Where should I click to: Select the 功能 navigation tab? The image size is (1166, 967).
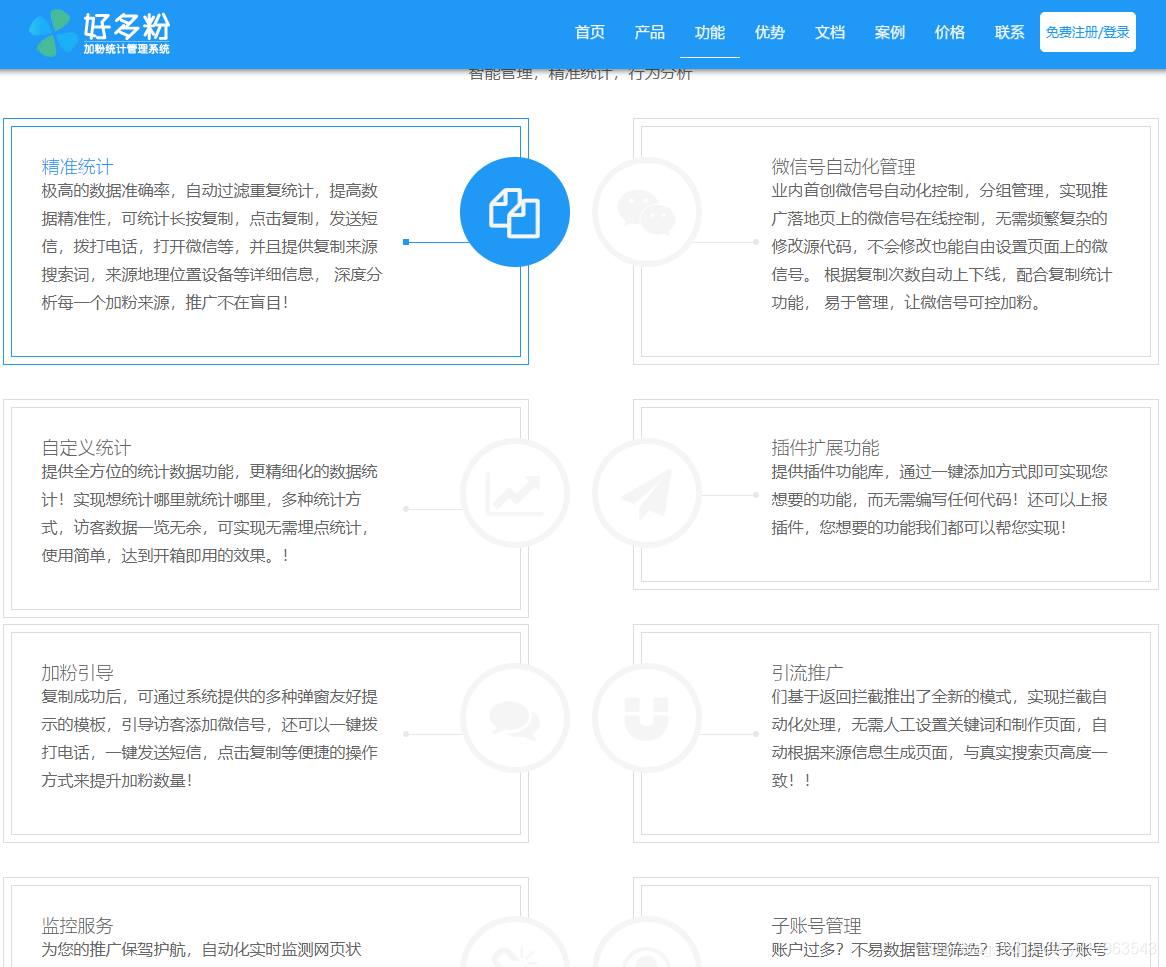[x=709, y=33]
